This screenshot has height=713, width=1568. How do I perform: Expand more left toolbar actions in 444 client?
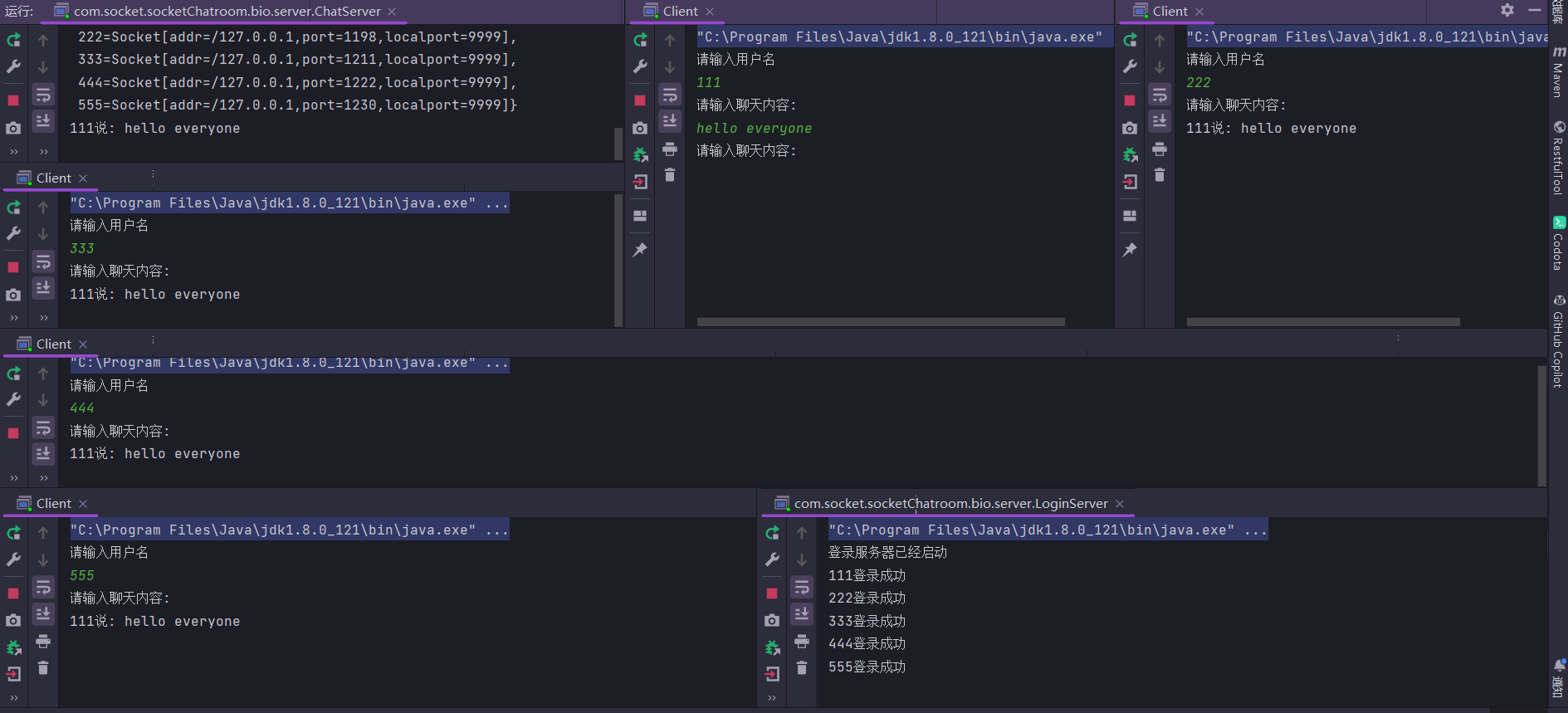pyautogui.click(x=13, y=478)
